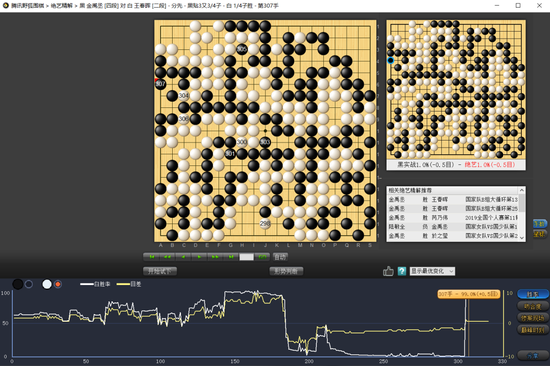
Task: Click the 相关绝艺精解推荐 list header
Action: [453, 191]
